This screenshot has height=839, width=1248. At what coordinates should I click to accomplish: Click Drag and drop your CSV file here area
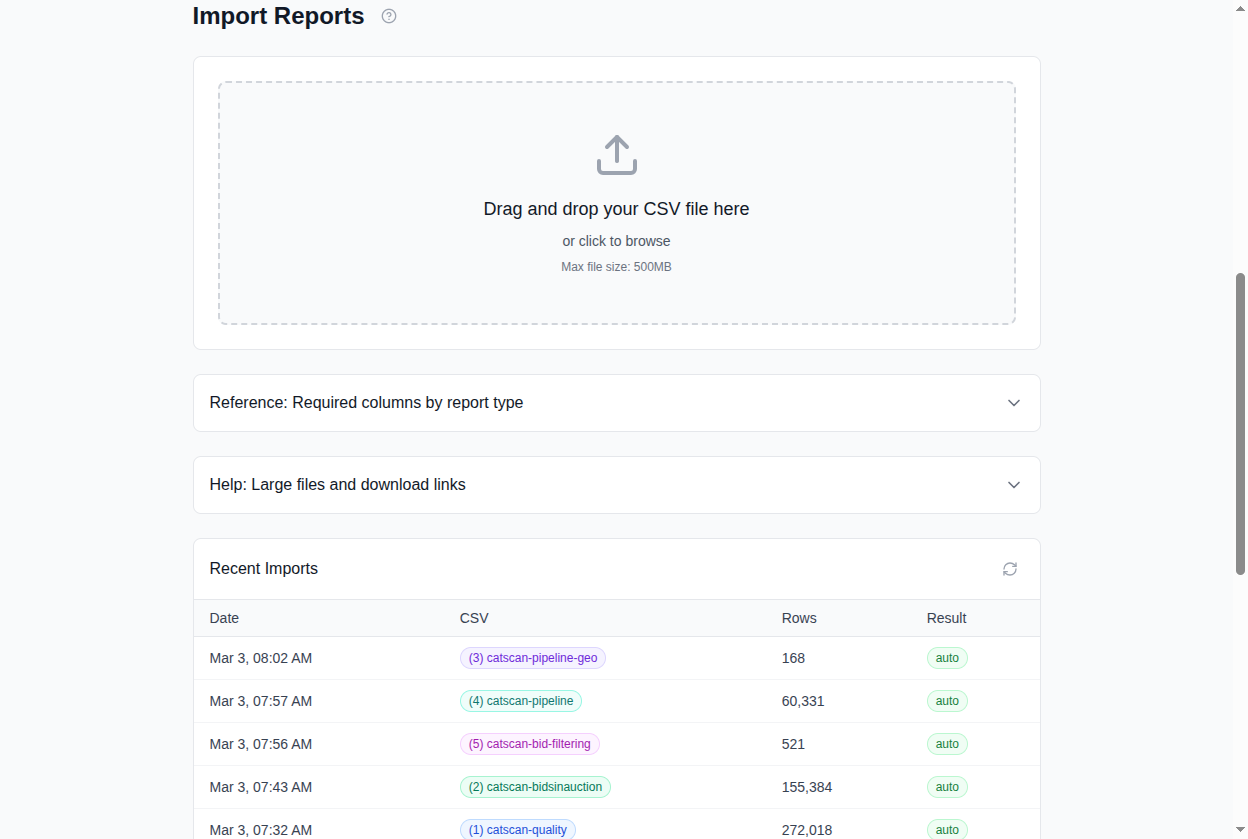(x=616, y=209)
